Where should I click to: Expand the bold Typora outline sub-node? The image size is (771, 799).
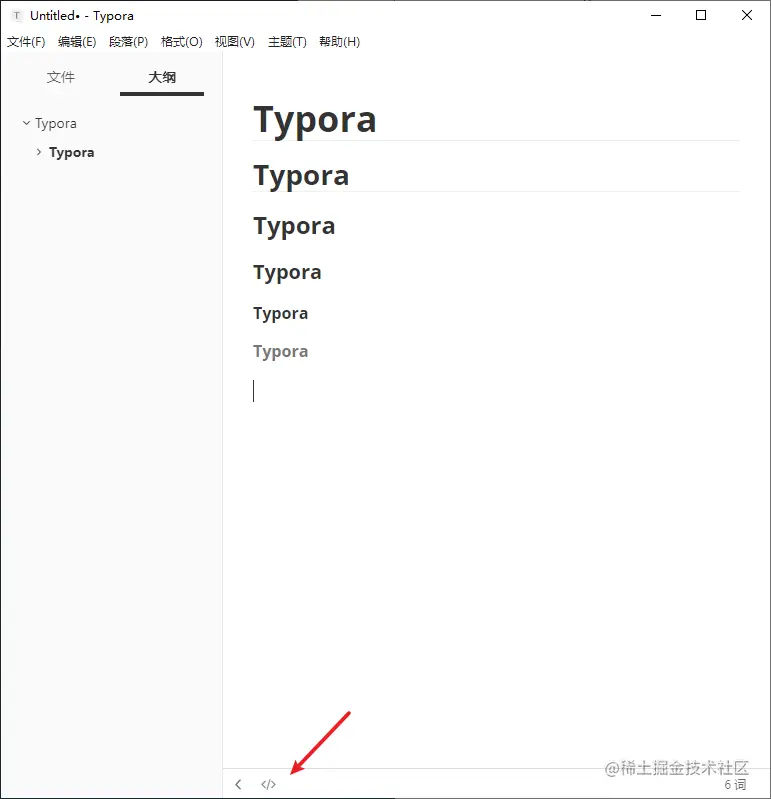click(x=39, y=152)
